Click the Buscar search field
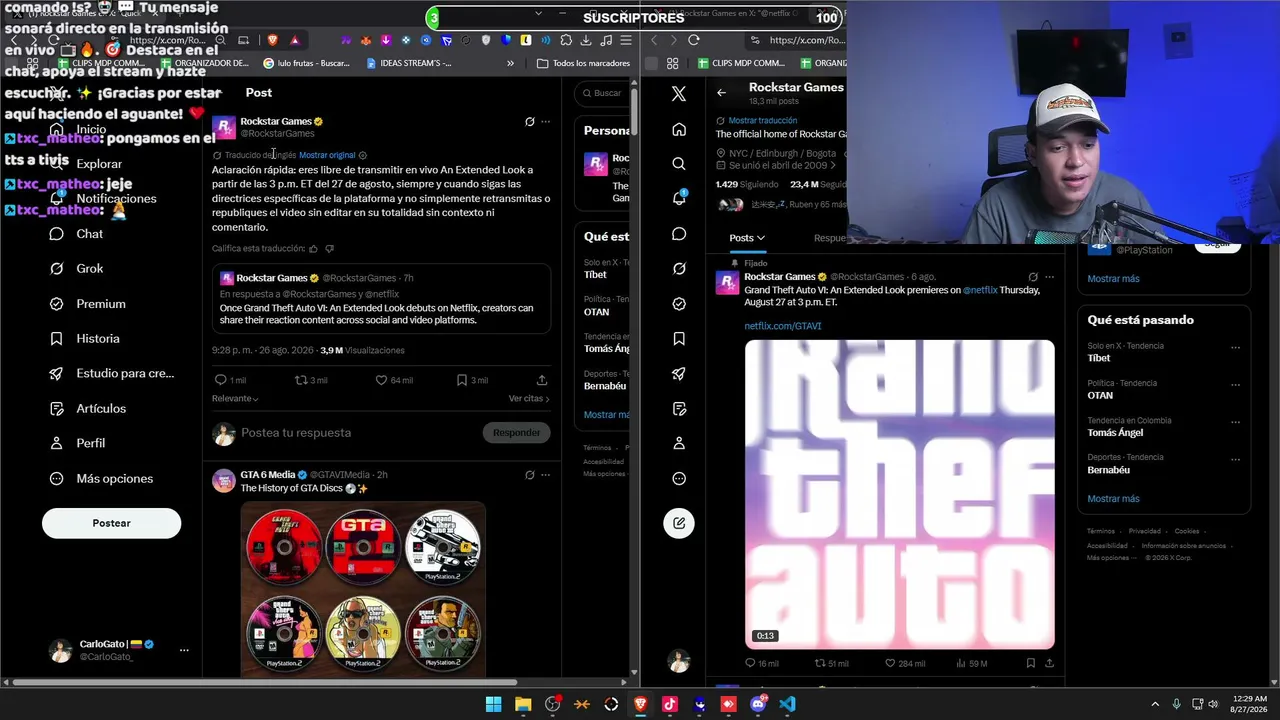The width and height of the screenshot is (1280, 720). point(604,93)
